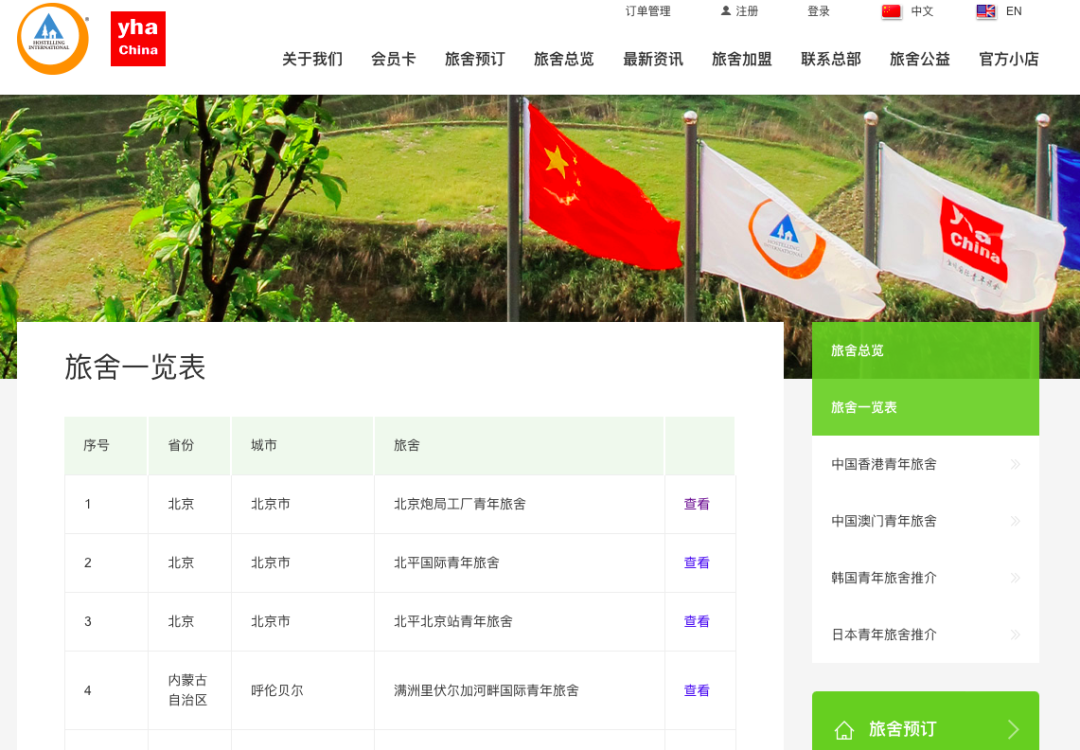Expand 韩国青年旅舍推介 sidebar section

884,578
